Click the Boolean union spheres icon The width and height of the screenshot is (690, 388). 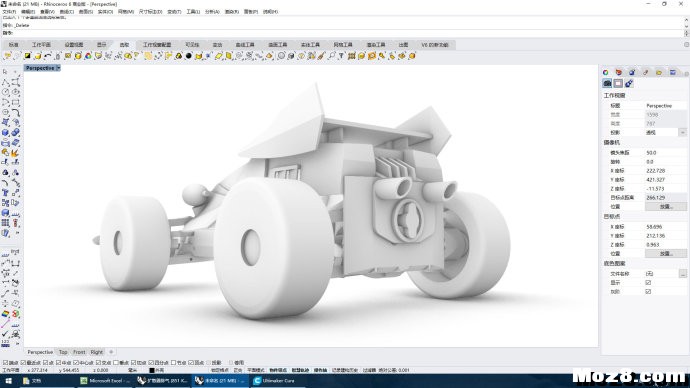[15, 132]
